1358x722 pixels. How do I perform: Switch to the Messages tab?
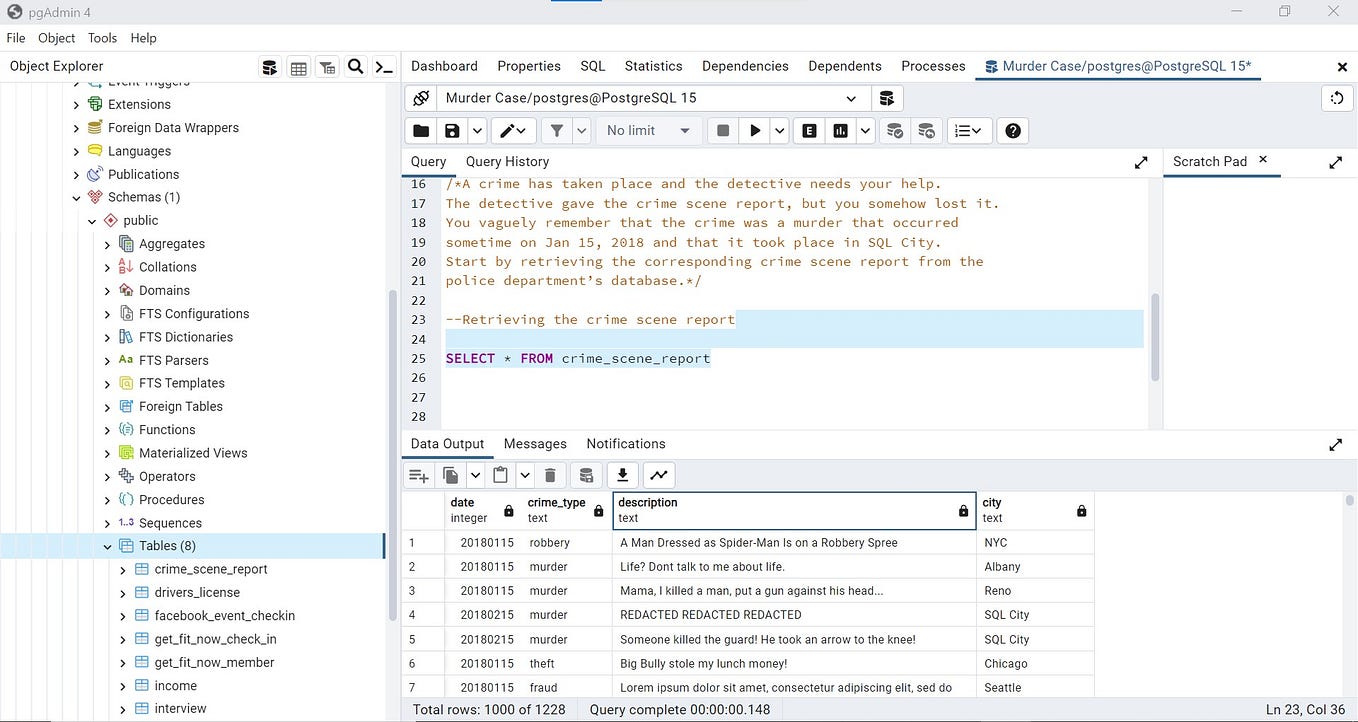pos(535,444)
